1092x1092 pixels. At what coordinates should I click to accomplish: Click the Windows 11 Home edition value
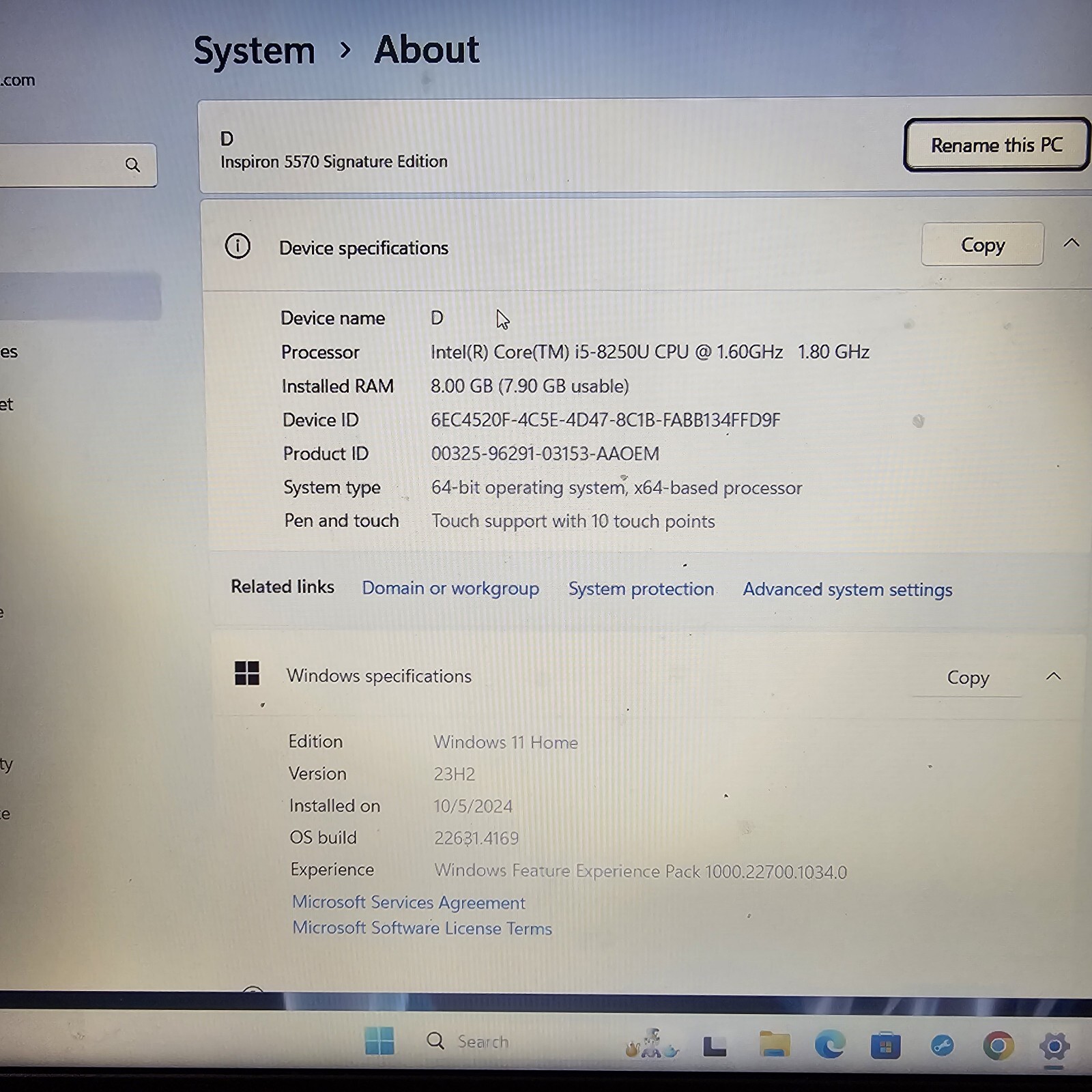coord(506,743)
